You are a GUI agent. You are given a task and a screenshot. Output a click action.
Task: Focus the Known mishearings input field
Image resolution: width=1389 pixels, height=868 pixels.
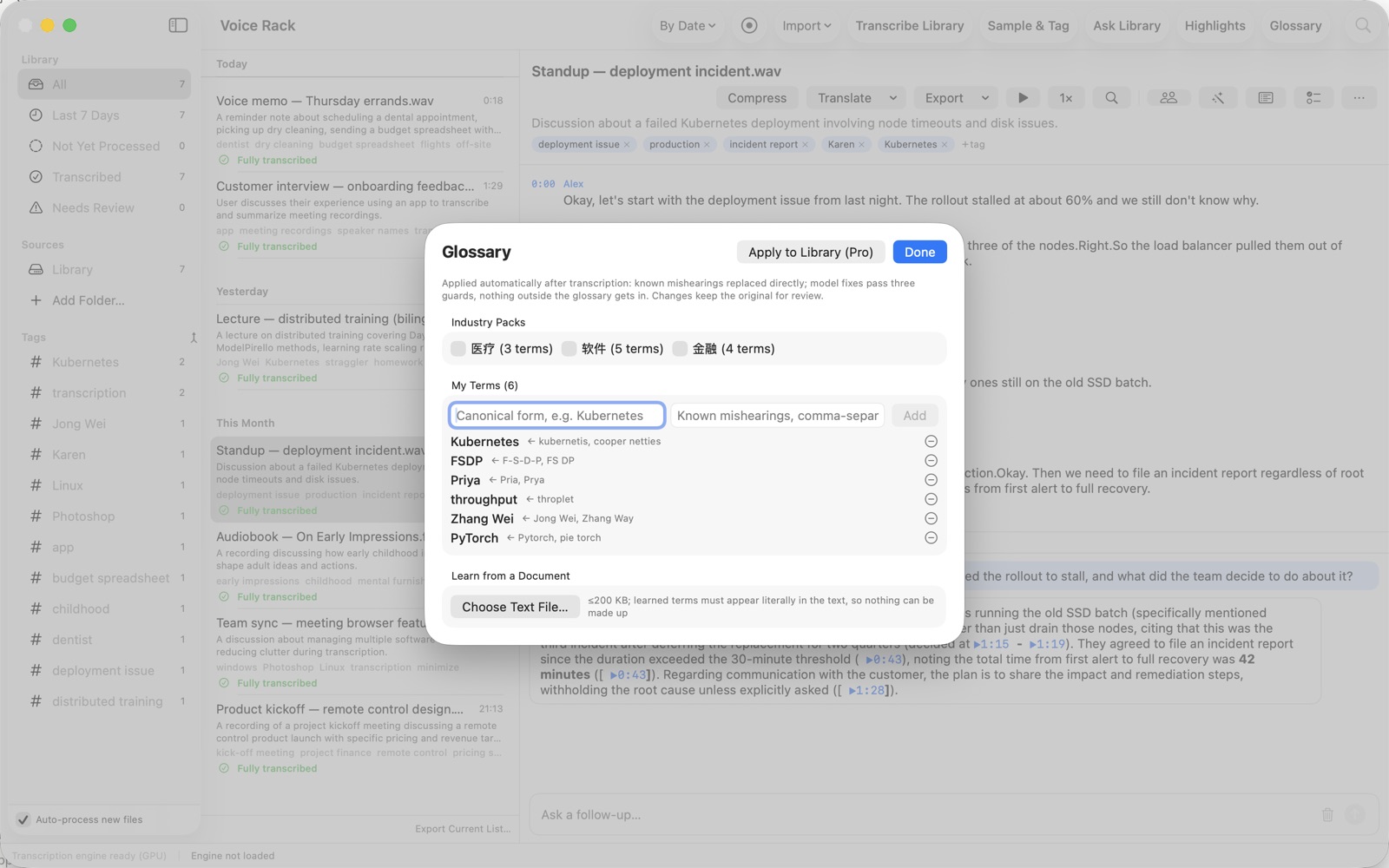(777, 415)
